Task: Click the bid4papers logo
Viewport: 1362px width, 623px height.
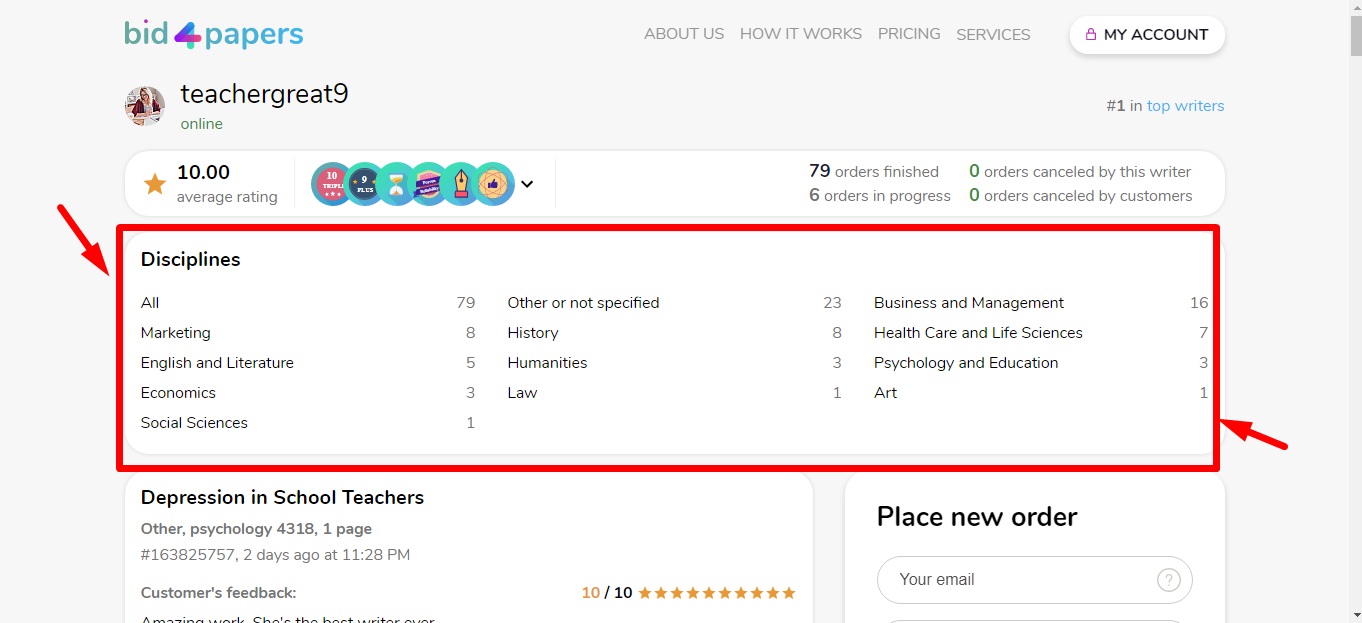Action: tap(214, 34)
